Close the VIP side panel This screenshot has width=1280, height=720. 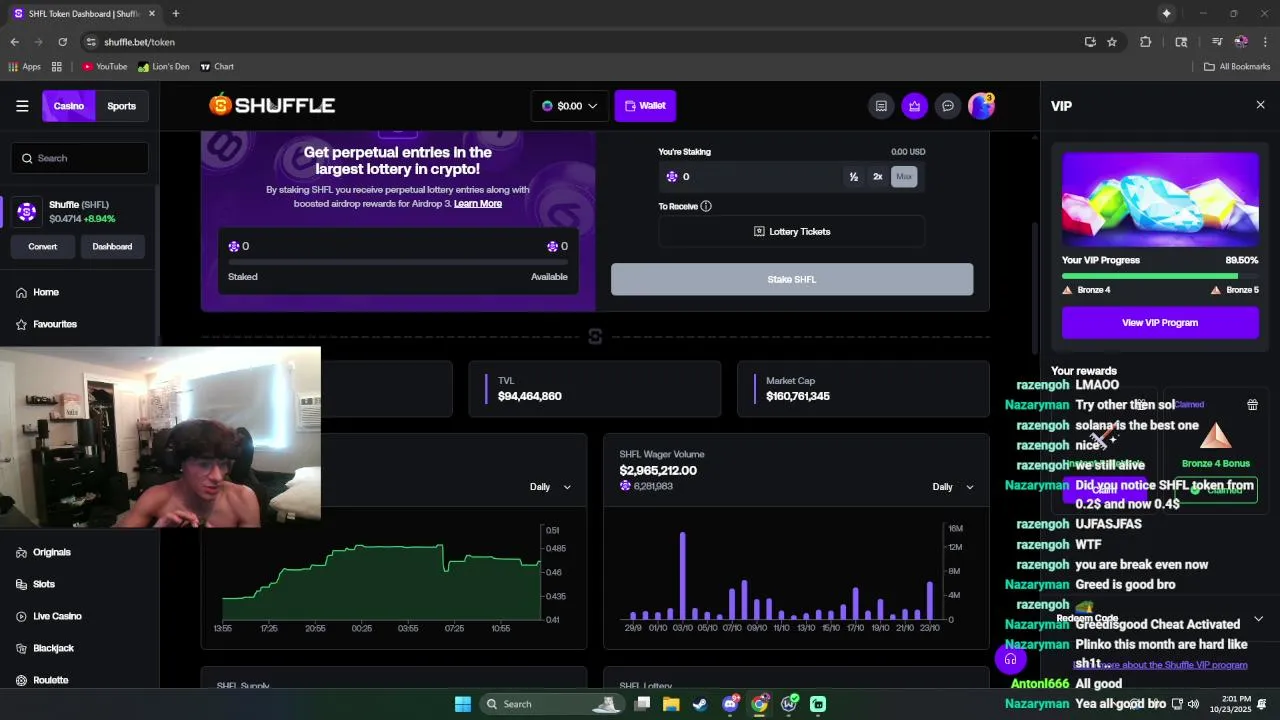click(1260, 105)
